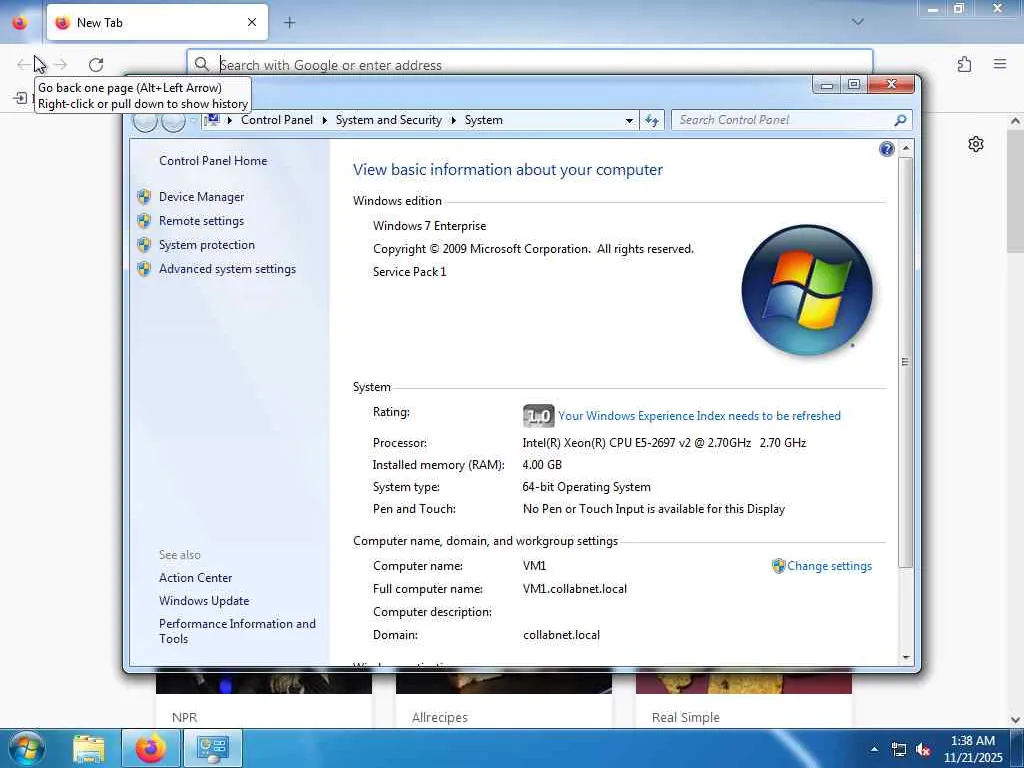Open Firefox extensions puzzle icon
This screenshot has width=1024, height=768.
[x=964, y=65]
